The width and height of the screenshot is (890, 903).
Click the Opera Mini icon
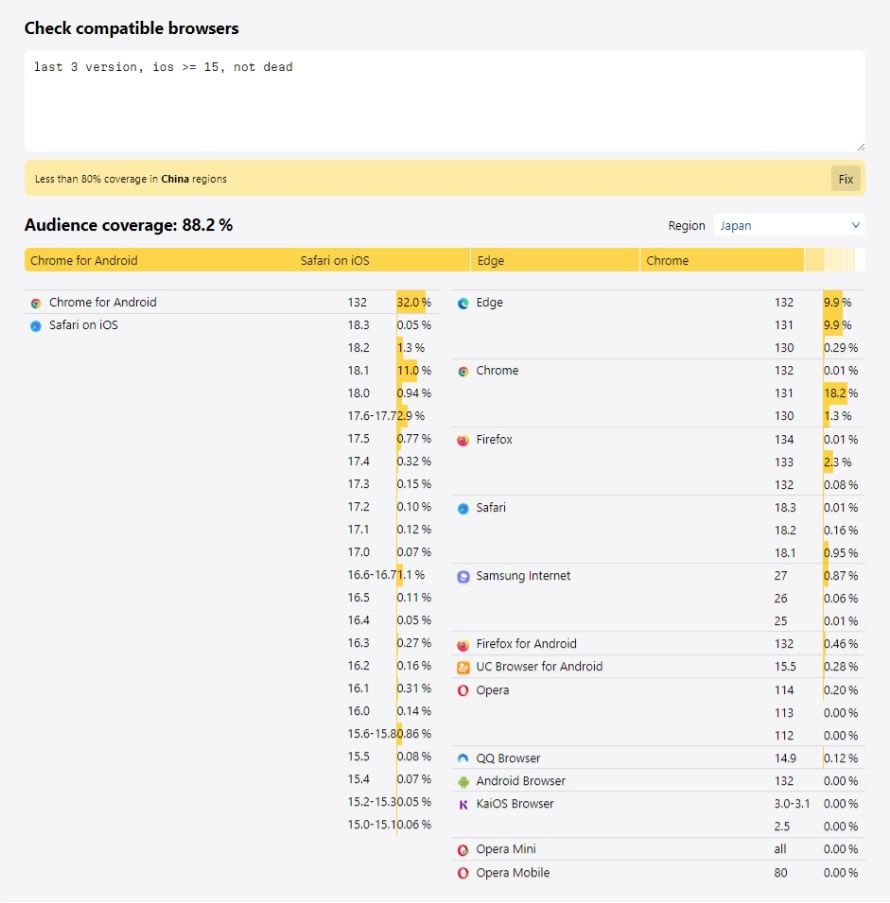(x=463, y=850)
